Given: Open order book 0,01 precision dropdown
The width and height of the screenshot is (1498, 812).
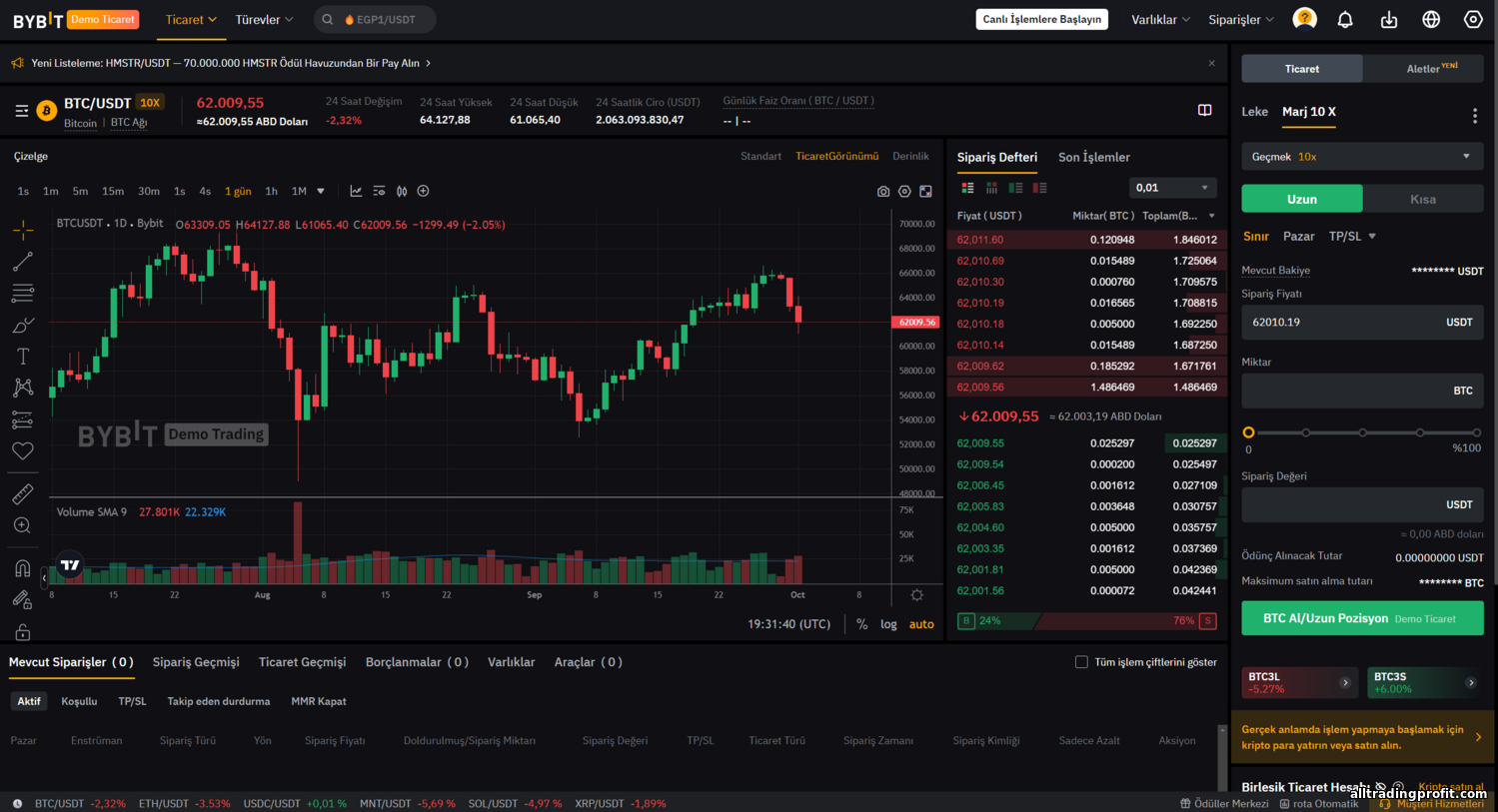Looking at the screenshot, I should click(x=1172, y=188).
